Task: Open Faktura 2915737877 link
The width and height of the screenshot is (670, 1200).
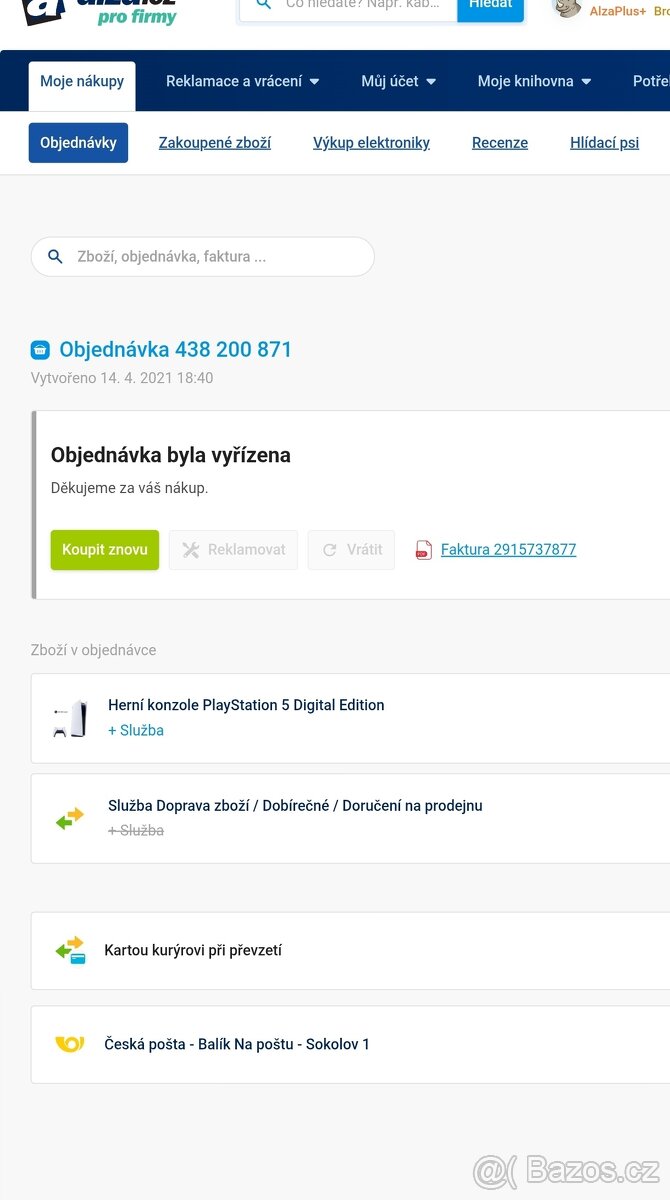Action: coord(508,550)
